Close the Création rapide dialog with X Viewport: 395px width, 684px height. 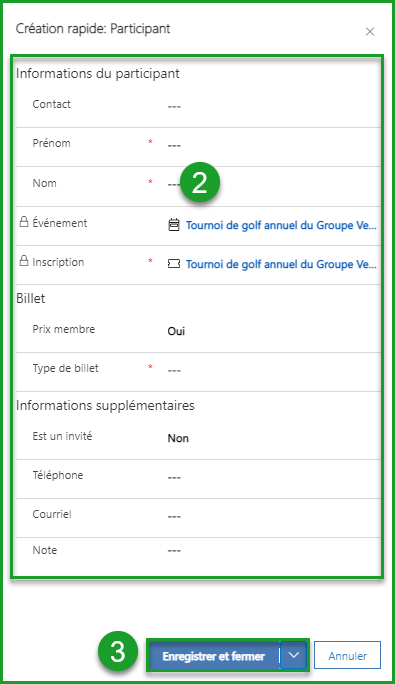coord(370,31)
